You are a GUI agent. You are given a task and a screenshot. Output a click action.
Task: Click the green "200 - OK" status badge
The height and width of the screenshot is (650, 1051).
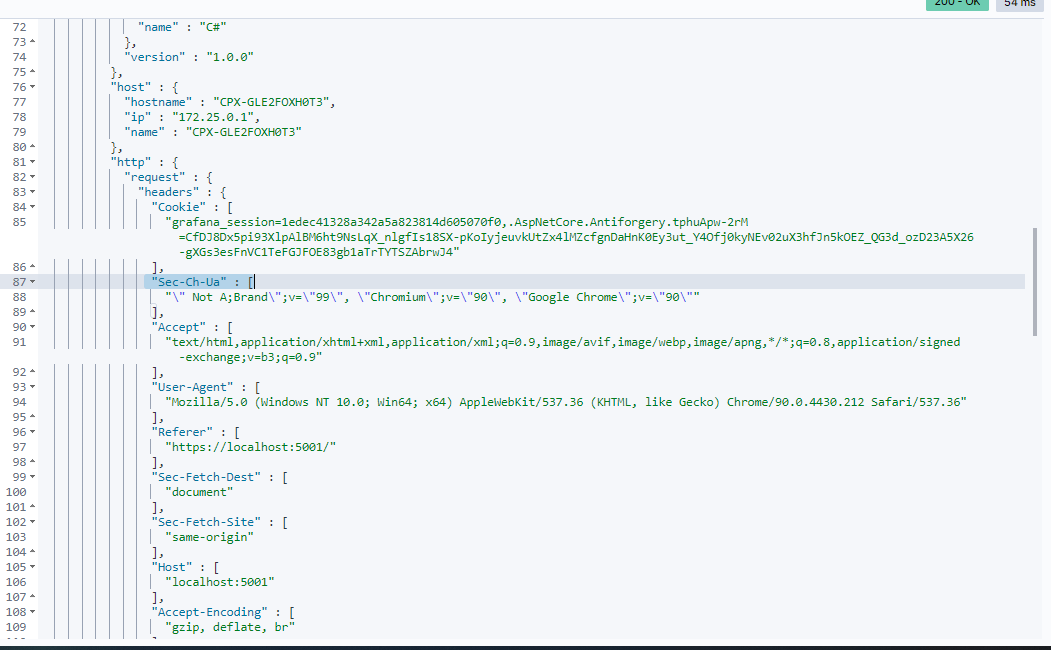click(955, 5)
